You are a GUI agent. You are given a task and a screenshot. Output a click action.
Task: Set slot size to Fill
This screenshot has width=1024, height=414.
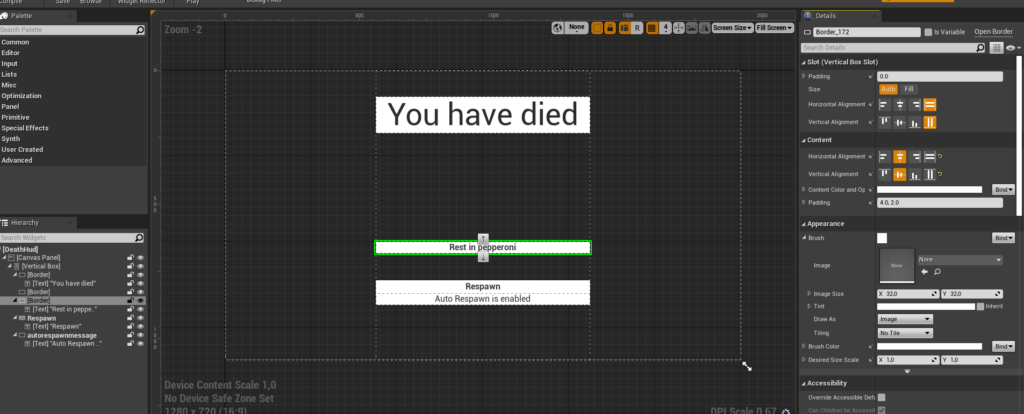908,89
